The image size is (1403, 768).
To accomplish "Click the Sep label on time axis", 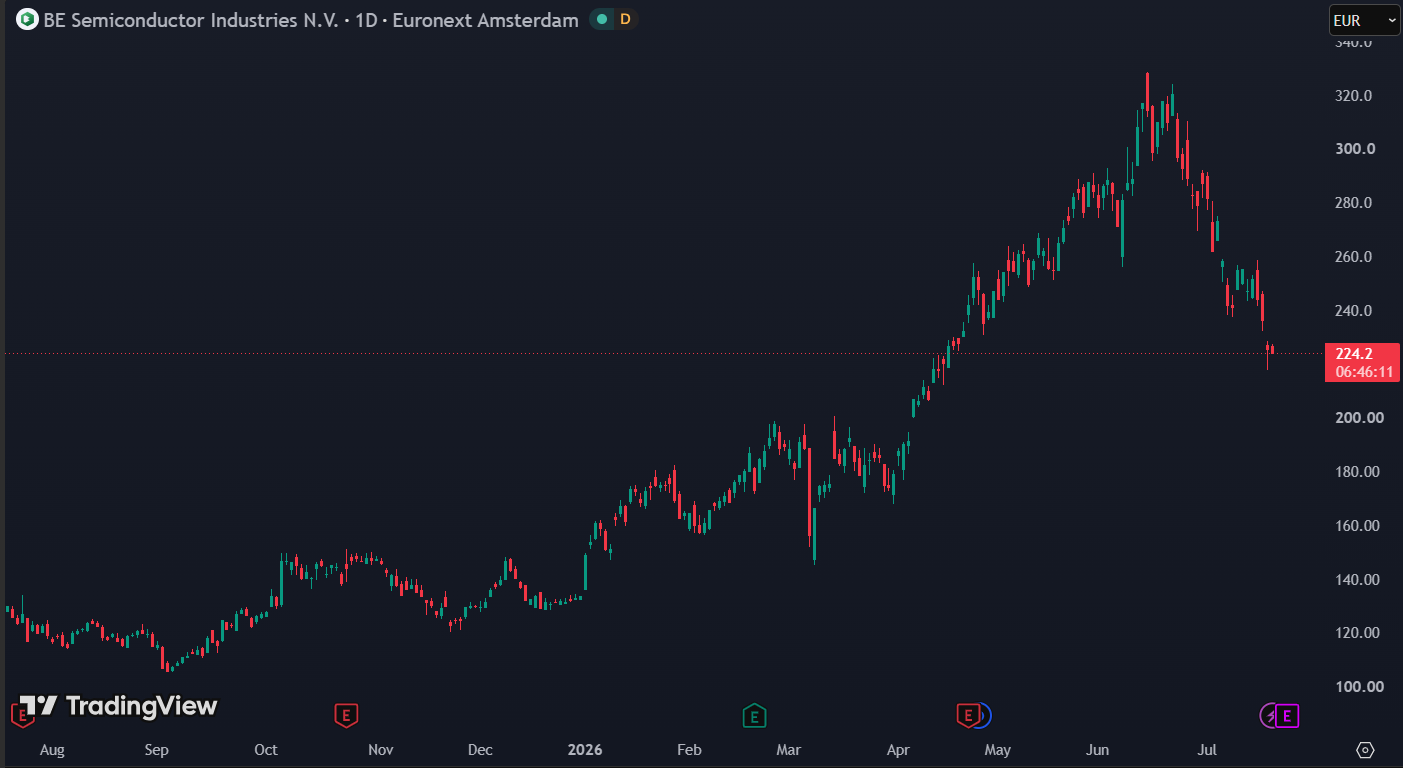I will click(x=156, y=750).
